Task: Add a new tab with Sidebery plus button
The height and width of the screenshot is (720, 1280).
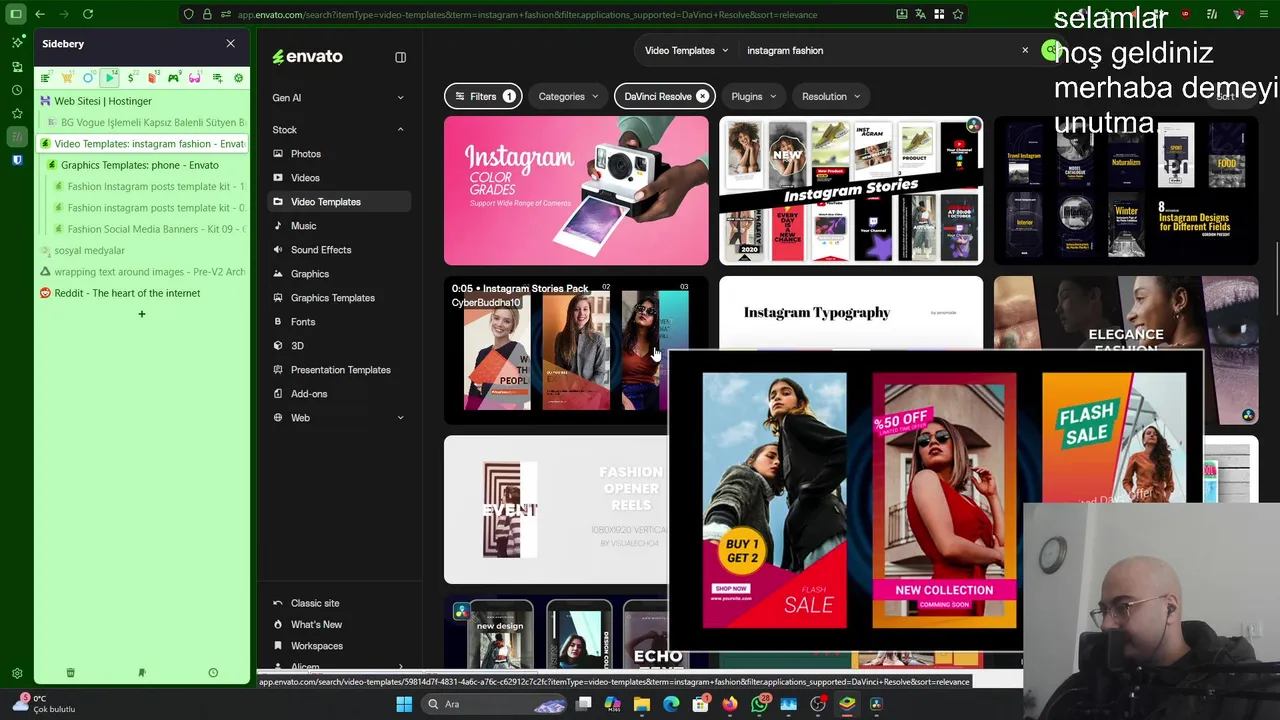Action: click(x=141, y=314)
